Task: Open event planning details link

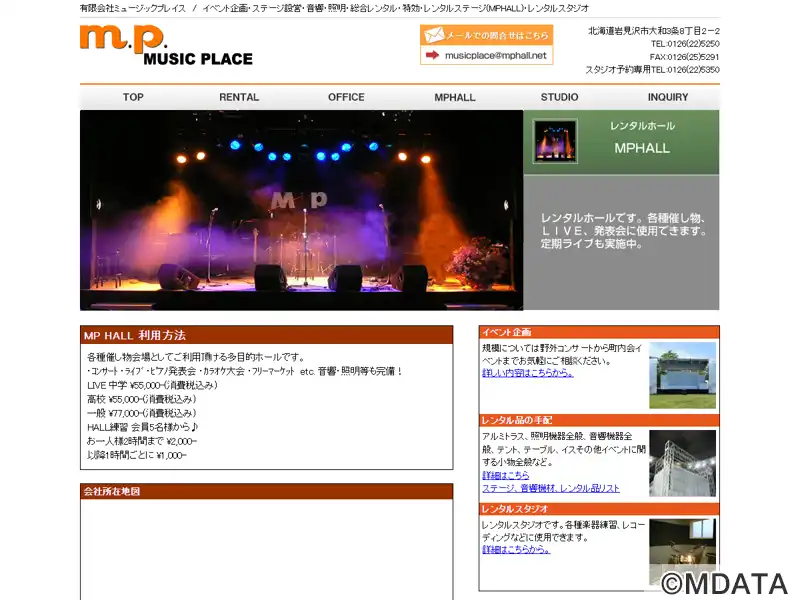Action: (528, 373)
